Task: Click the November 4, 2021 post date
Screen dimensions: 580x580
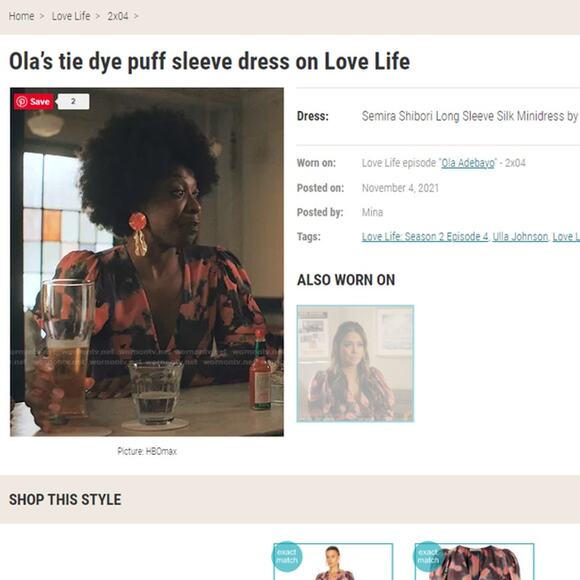Action: (400, 188)
